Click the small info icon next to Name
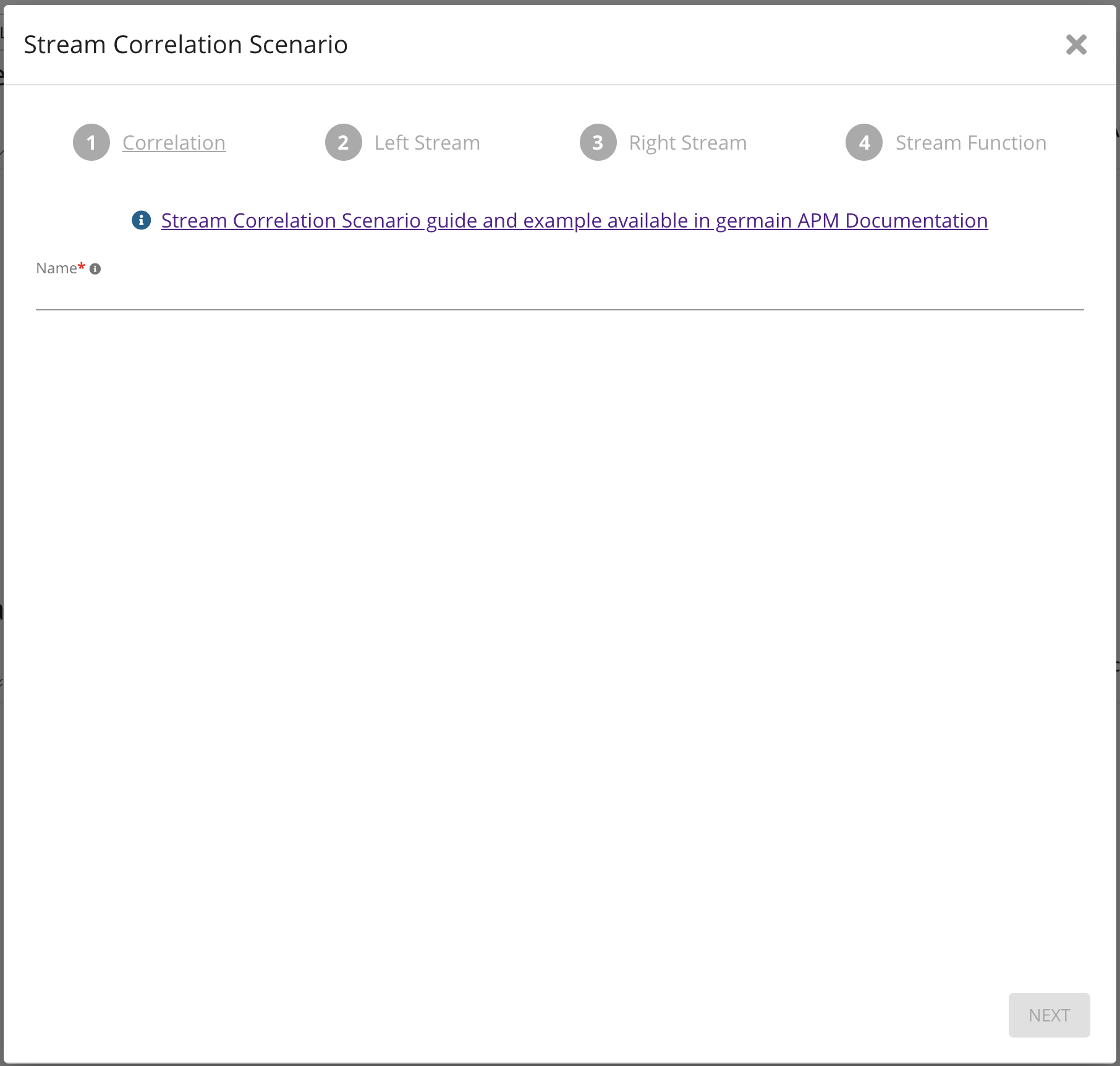 [95, 269]
